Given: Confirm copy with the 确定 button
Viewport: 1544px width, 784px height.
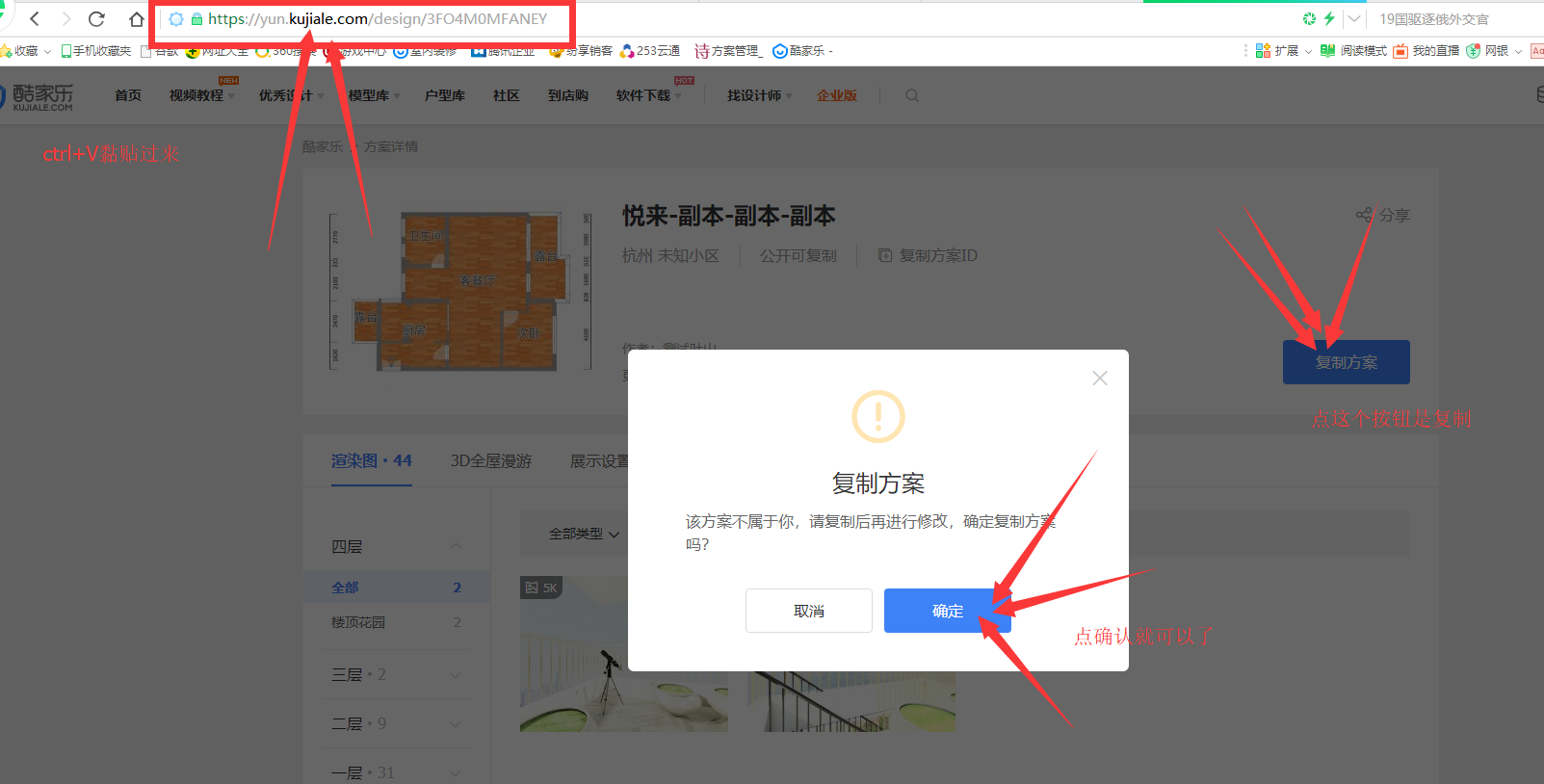Looking at the screenshot, I should [948, 611].
